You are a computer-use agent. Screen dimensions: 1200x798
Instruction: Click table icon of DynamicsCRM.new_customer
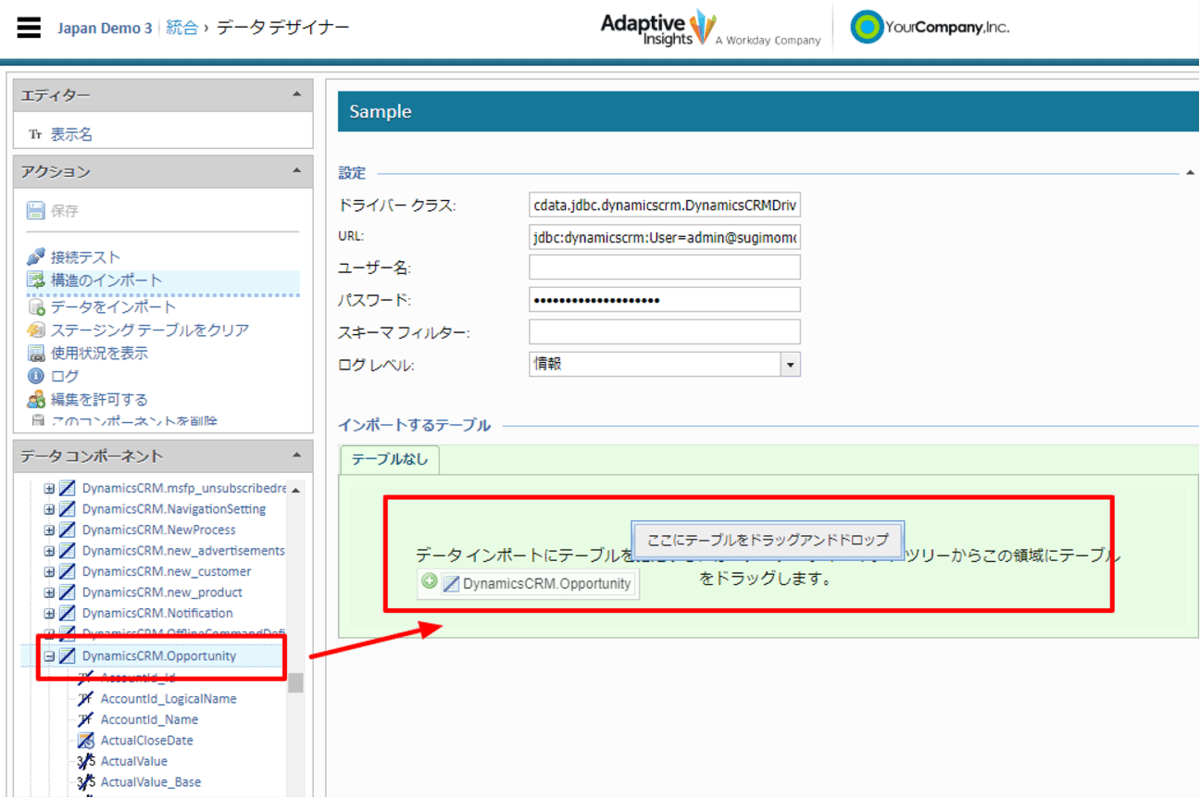(67, 572)
